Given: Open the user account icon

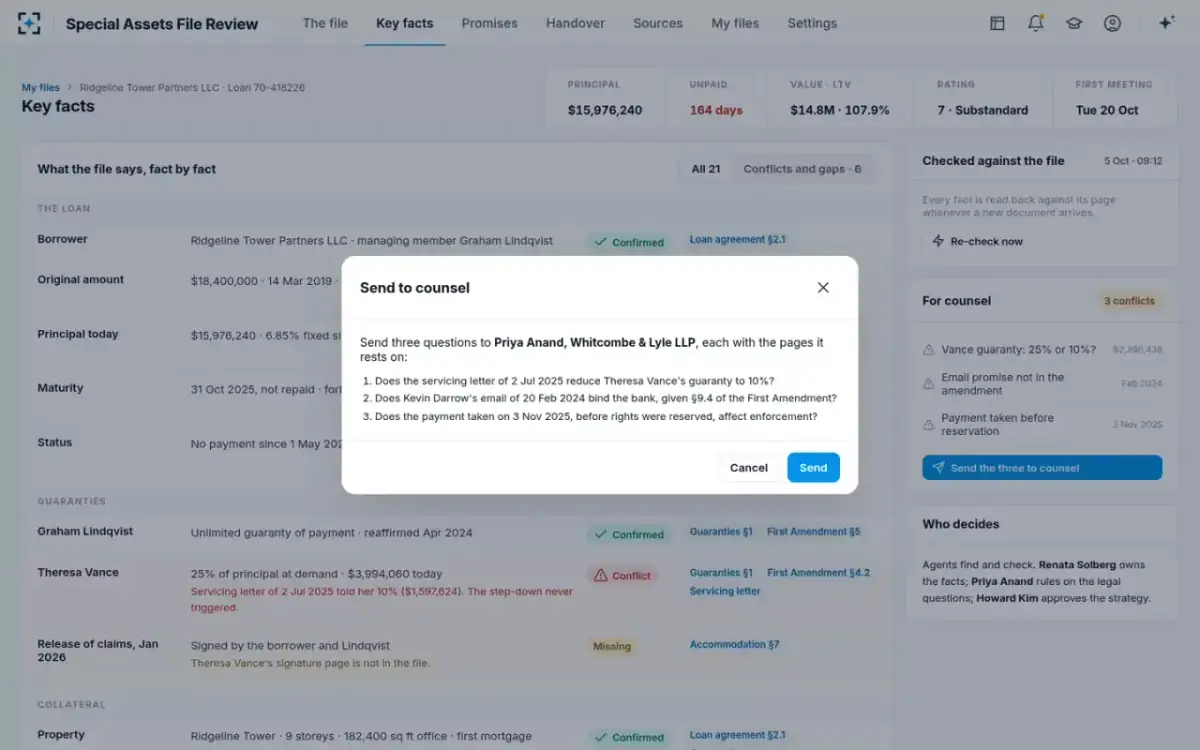Looking at the screenshot, I should point(1112,23).
